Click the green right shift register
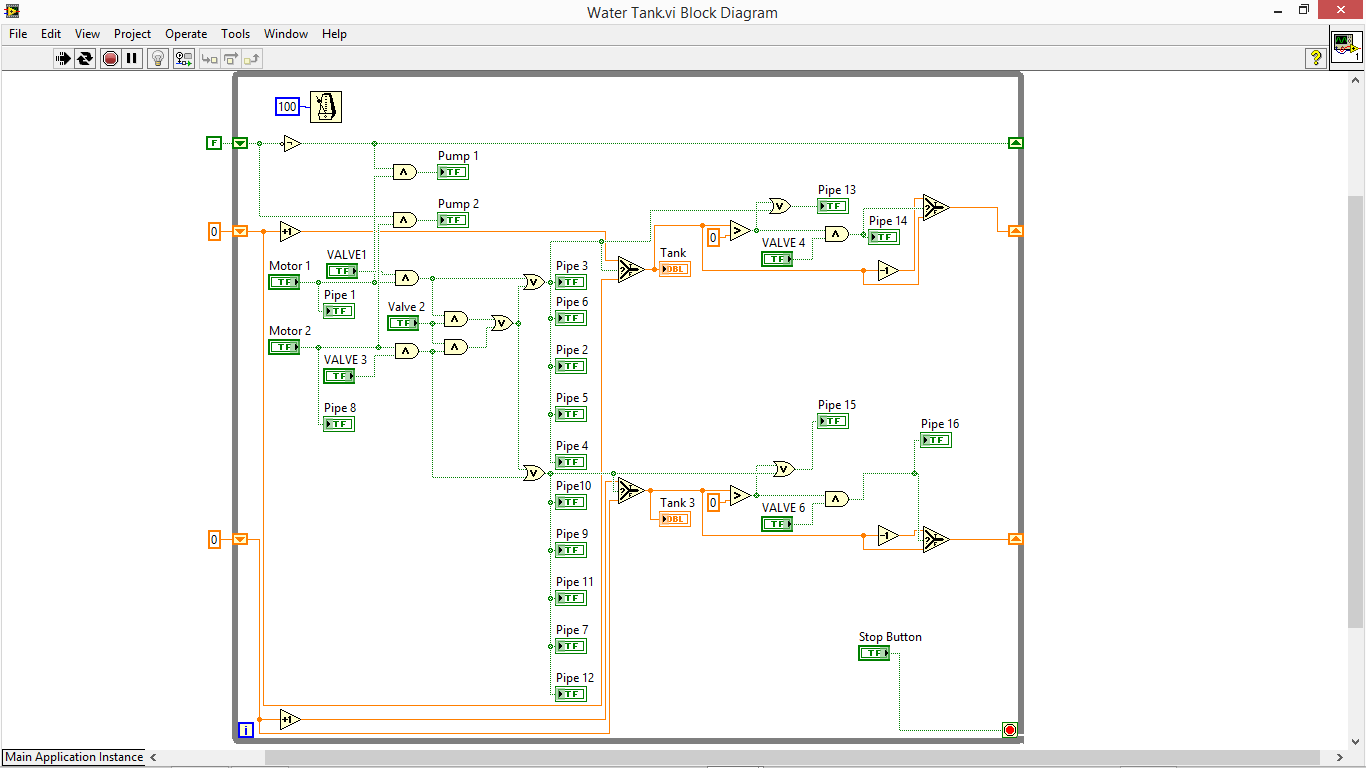 click(x=1016, y=143)
